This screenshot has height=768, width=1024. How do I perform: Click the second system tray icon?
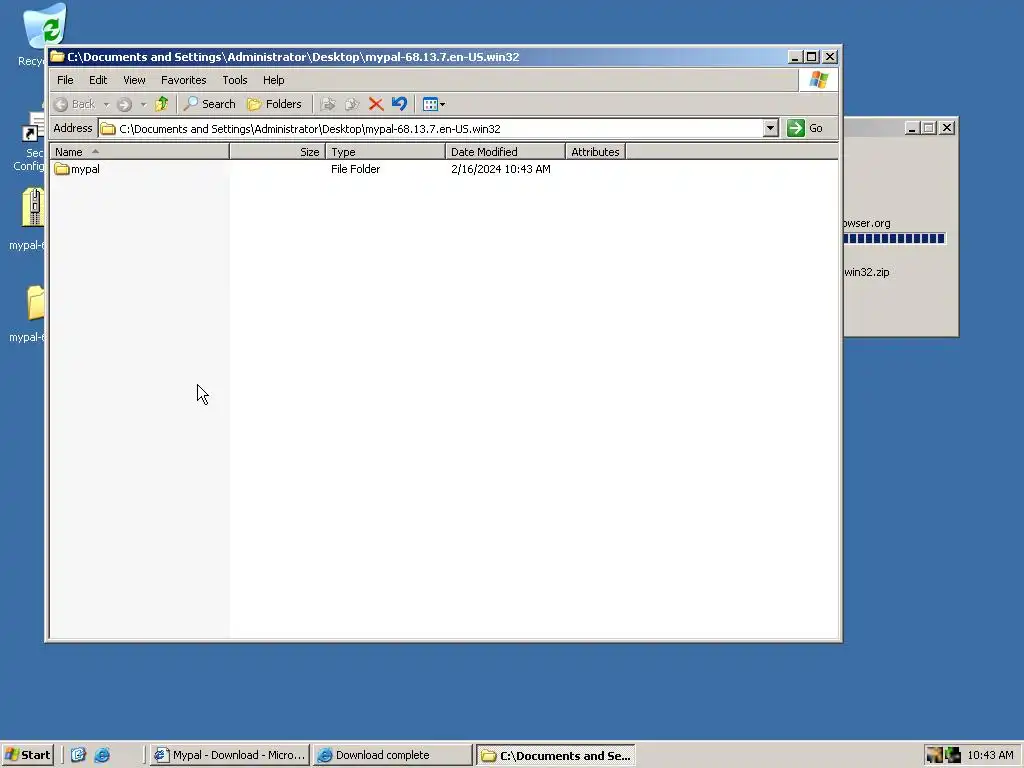953,755
